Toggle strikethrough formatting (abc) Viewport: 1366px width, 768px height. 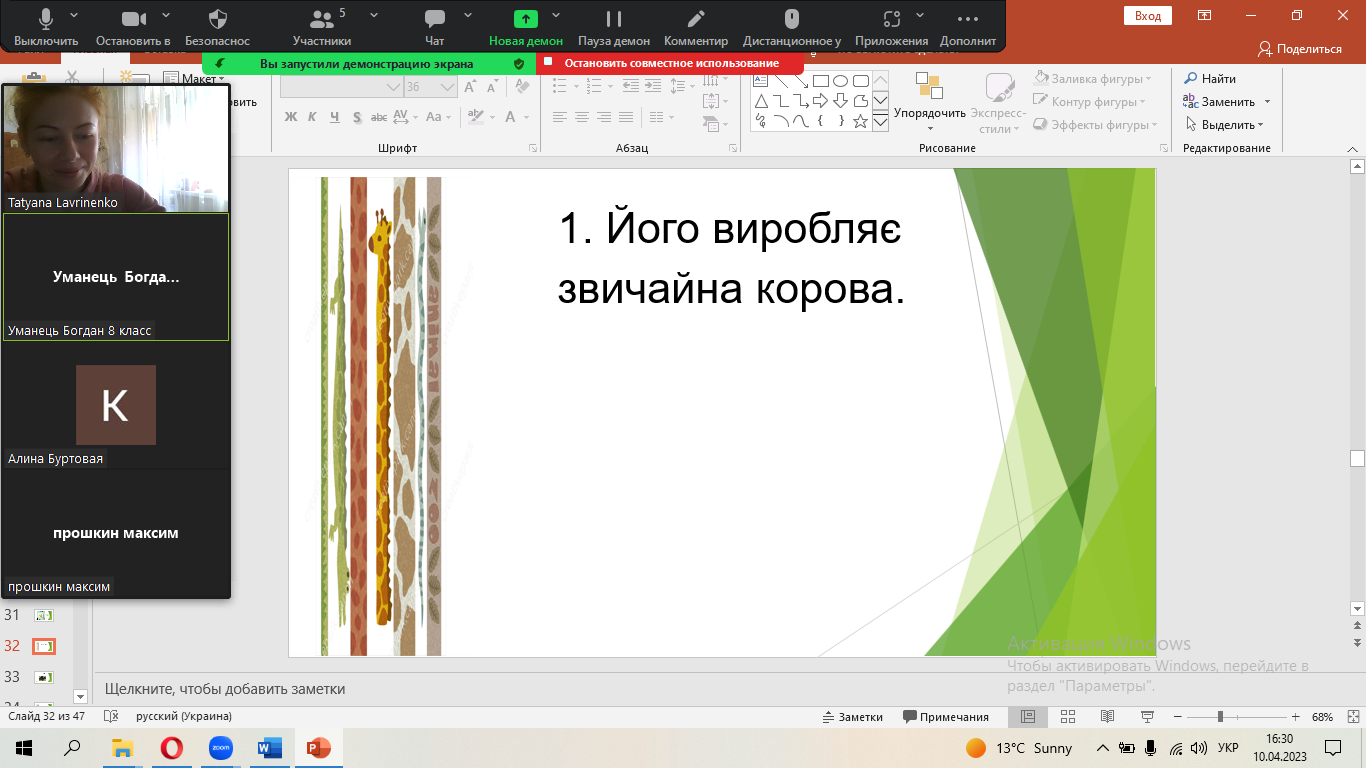pyautogui.click(x=380, y=117)
